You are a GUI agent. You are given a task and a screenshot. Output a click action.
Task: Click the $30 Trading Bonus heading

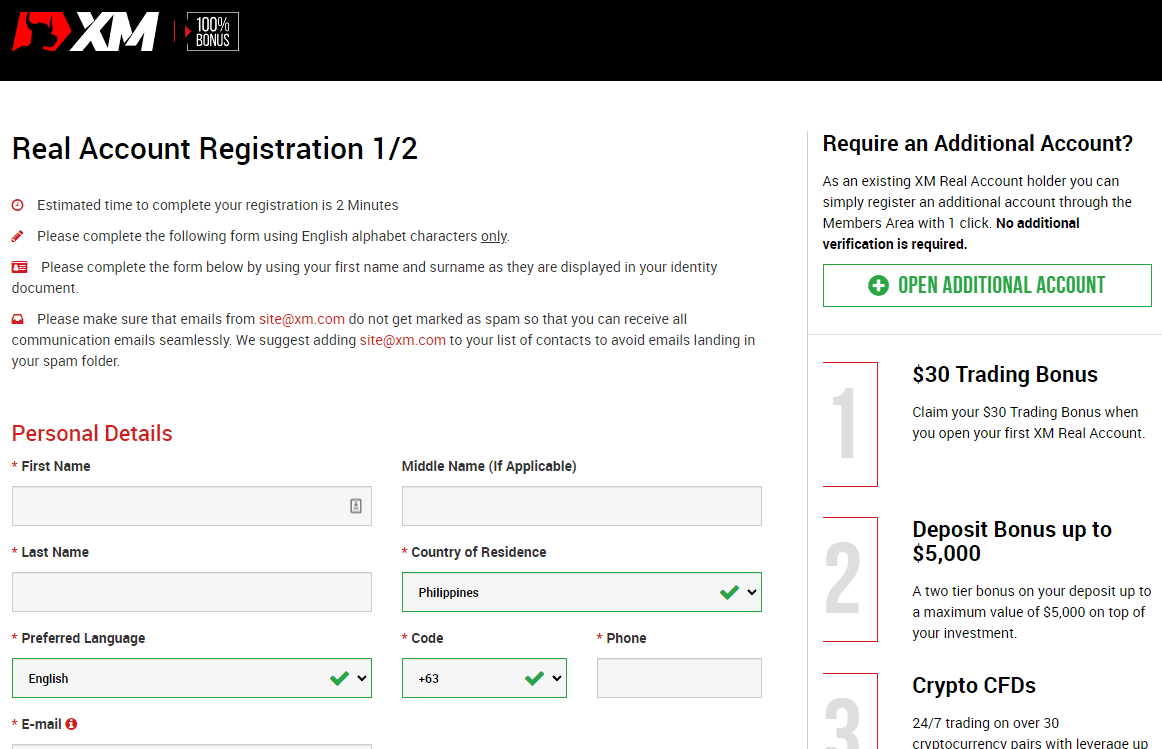point(1004,375)
